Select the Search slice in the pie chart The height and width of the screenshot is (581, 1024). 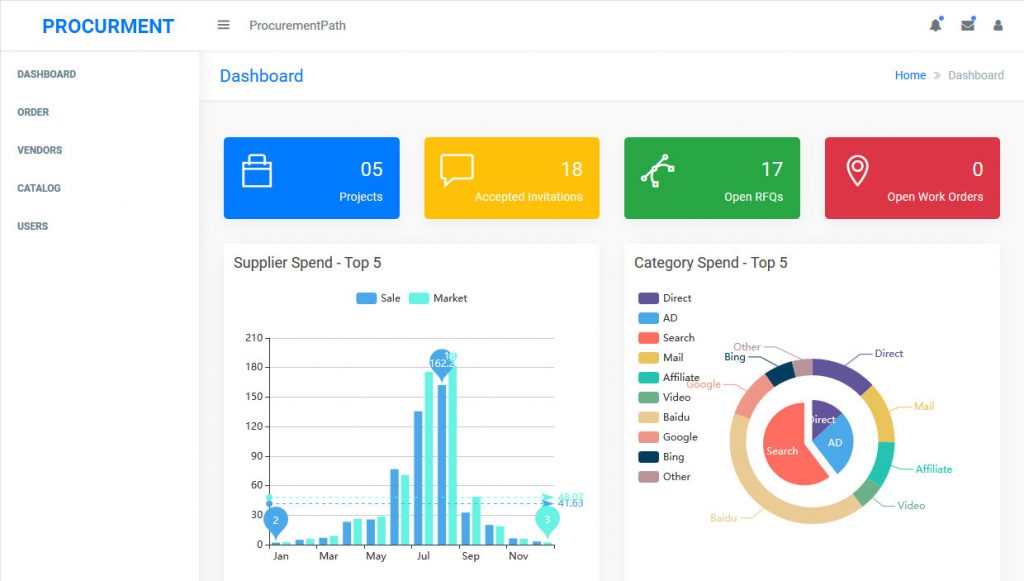coord(781,450)
